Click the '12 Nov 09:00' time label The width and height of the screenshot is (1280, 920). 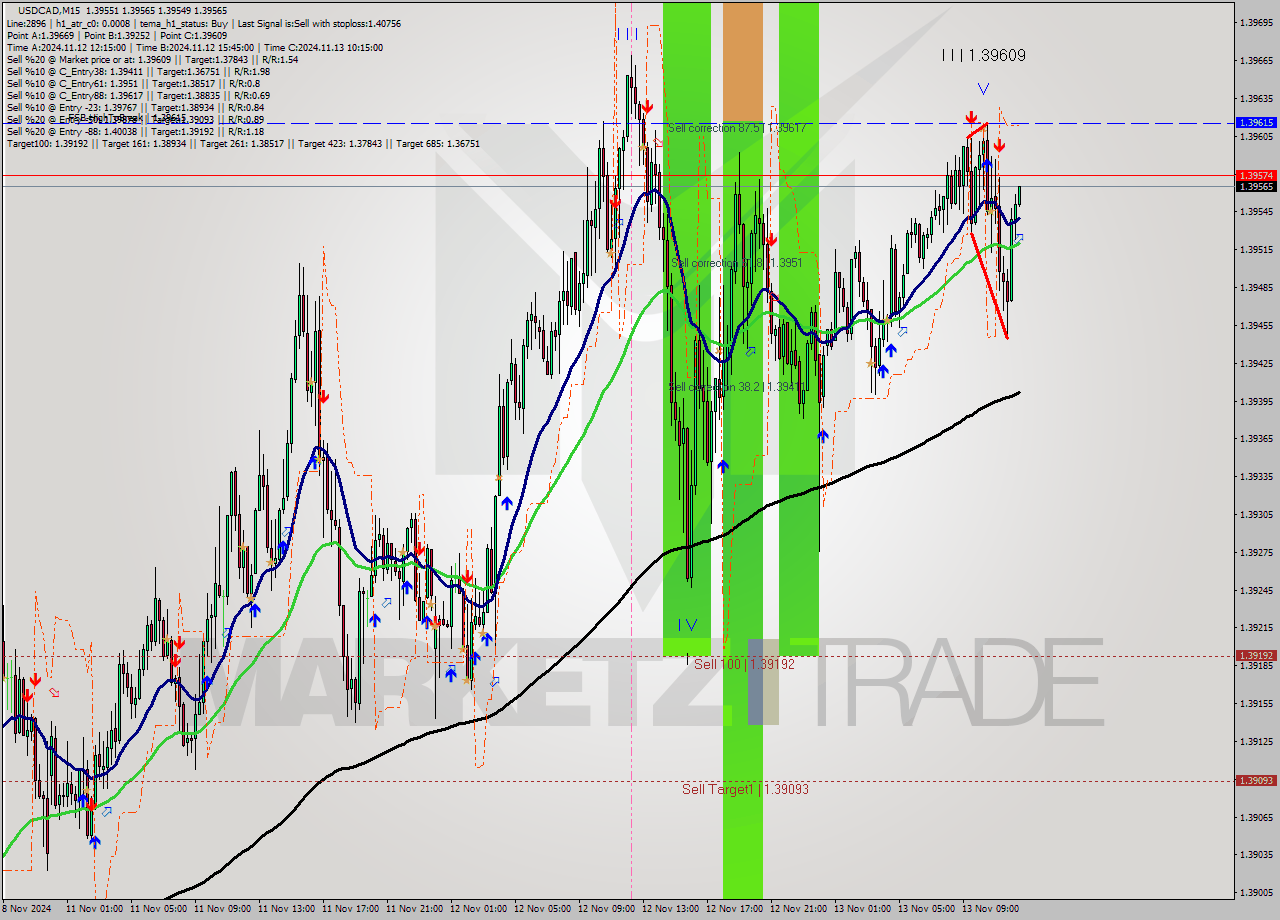click(x=606, y=909)
